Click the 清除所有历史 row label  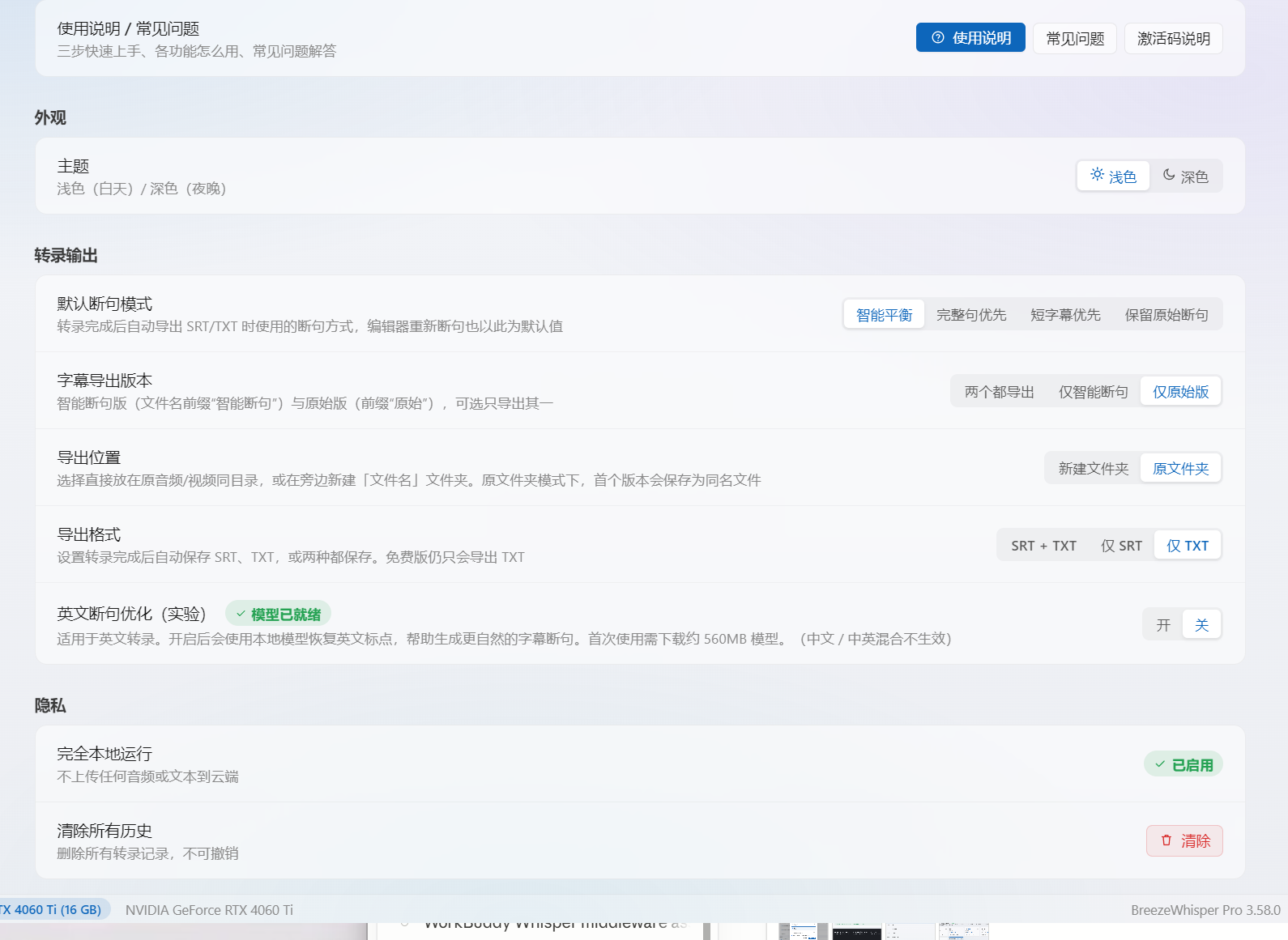(104, 831)
